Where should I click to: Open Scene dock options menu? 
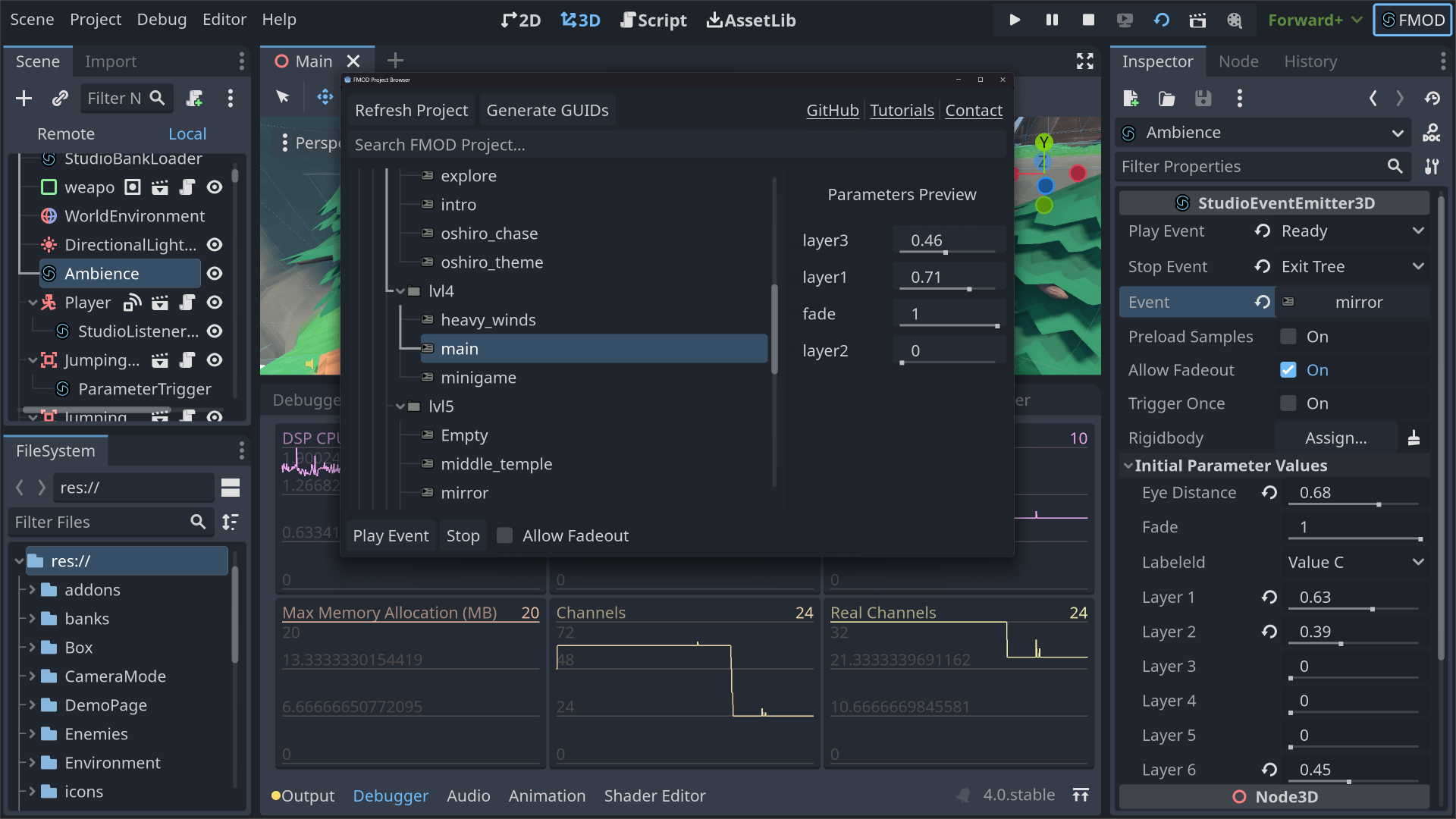(x=242, y=61)
